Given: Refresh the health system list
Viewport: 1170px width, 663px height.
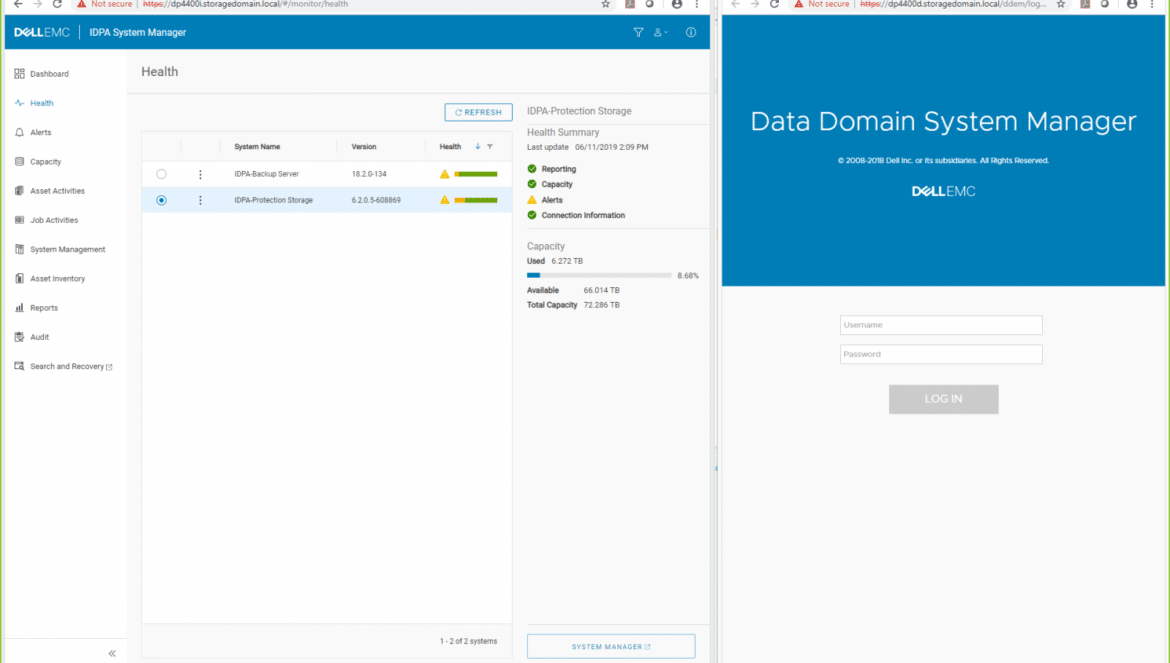Looking at the screenshot, I should coord(478,112).
